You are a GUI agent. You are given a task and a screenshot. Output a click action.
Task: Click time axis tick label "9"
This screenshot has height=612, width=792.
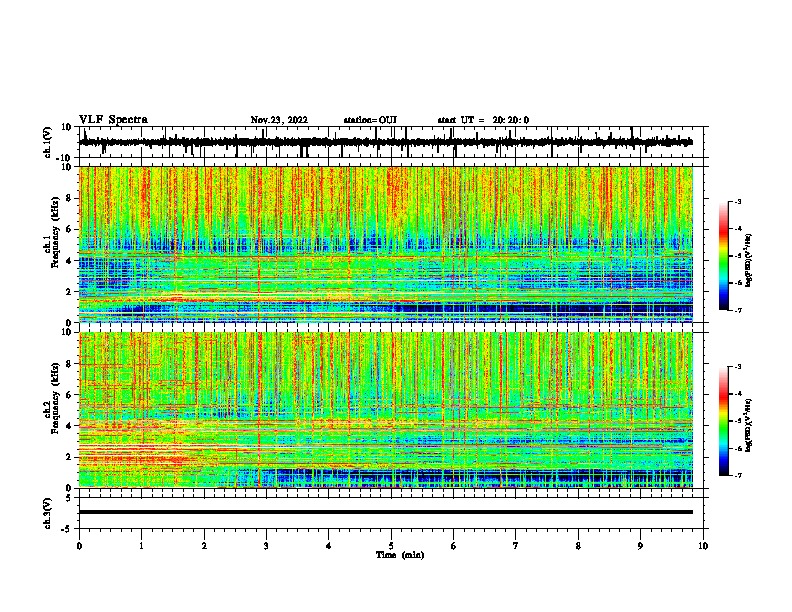[640, 546]
